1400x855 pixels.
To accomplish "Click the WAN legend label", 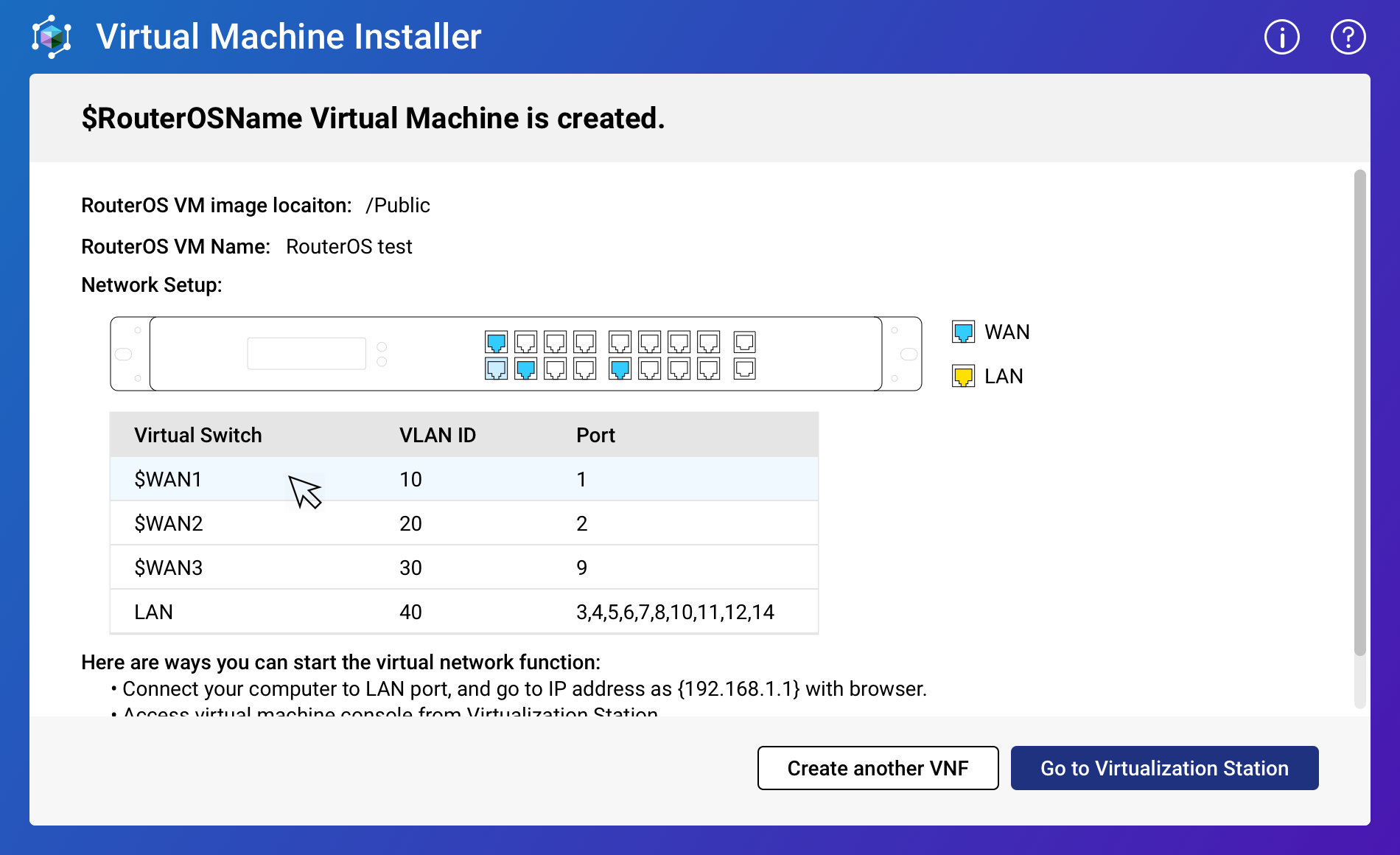I will click(1007, 332).
